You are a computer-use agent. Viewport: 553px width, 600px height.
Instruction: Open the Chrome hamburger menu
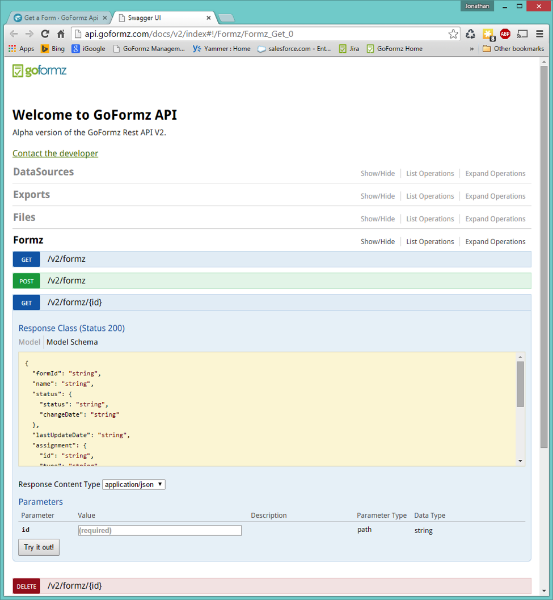pos(540,34)
